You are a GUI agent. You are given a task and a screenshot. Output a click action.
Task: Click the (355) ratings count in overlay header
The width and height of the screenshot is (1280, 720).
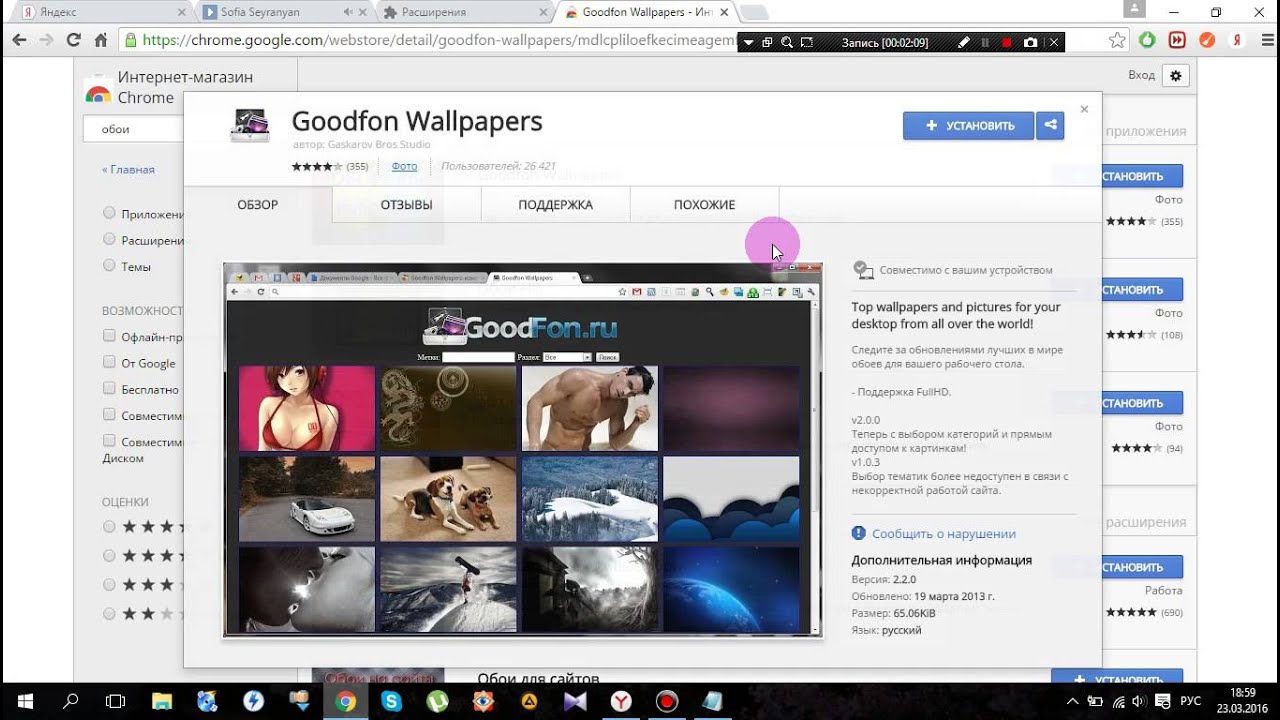pyautogui.click(x=357, y=166)
